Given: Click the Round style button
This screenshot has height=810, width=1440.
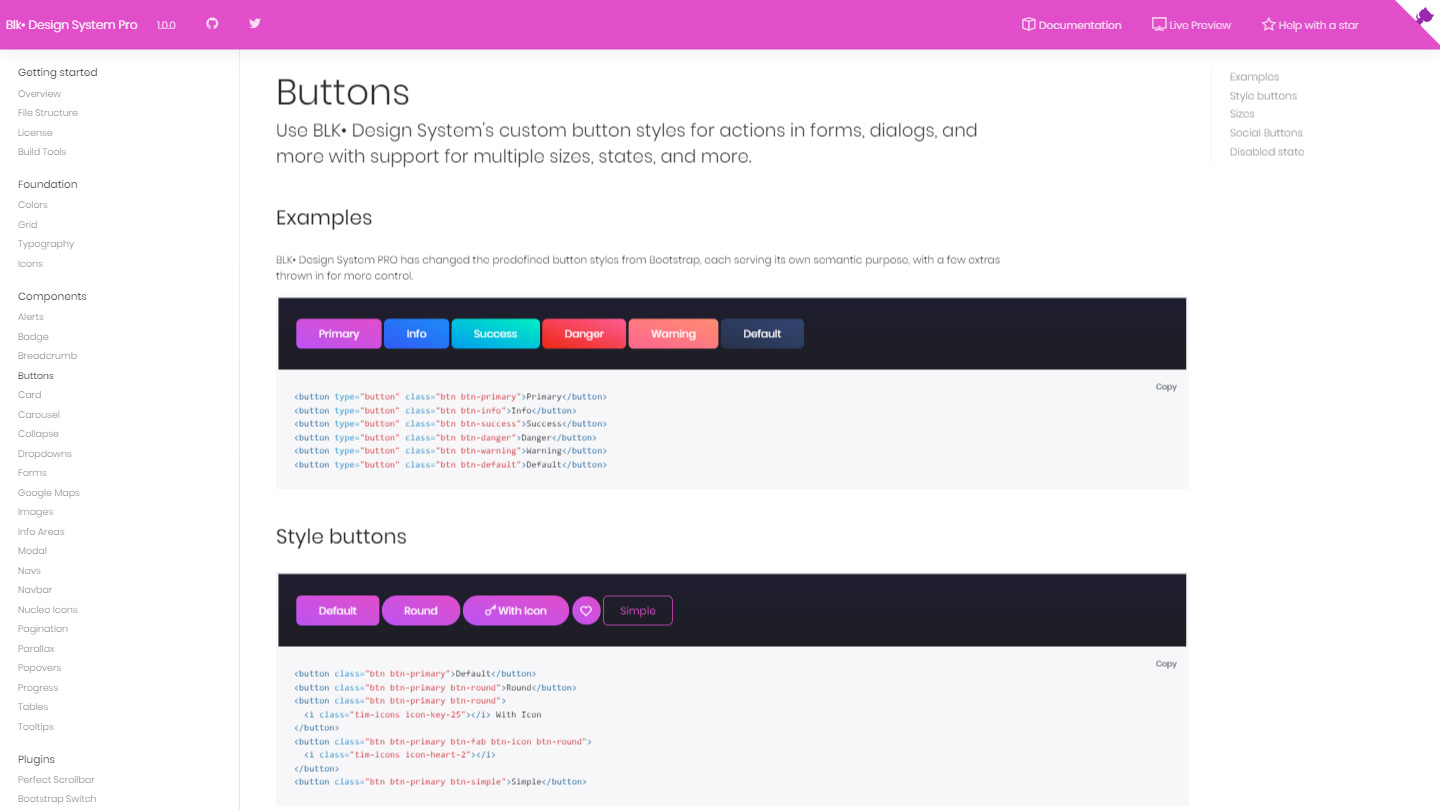Looking at the screenshot, I should (421, 611).
